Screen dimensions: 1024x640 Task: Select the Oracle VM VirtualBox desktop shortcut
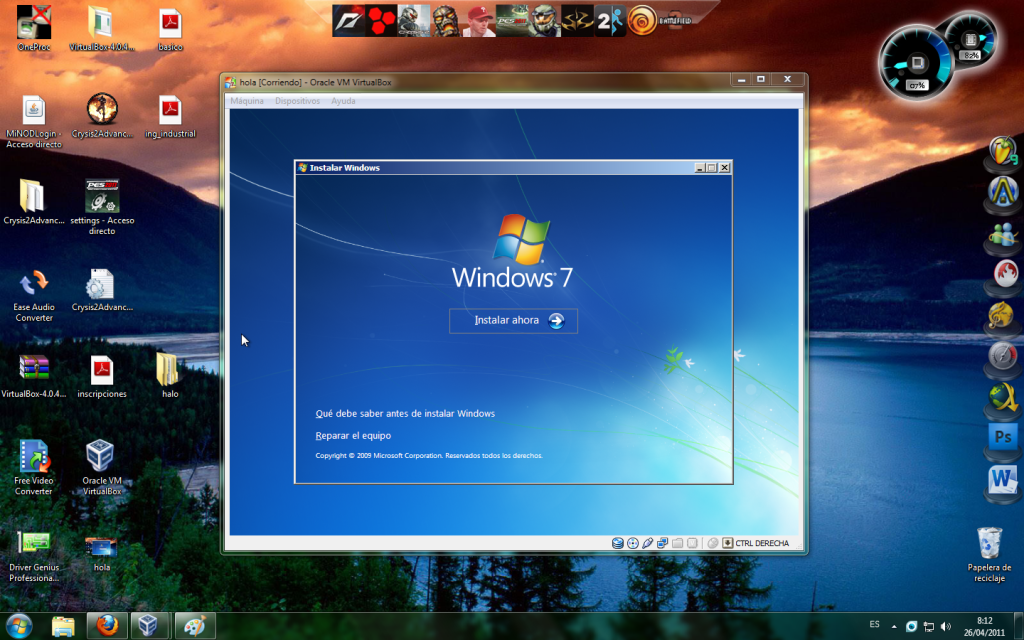tap(101, 467)
